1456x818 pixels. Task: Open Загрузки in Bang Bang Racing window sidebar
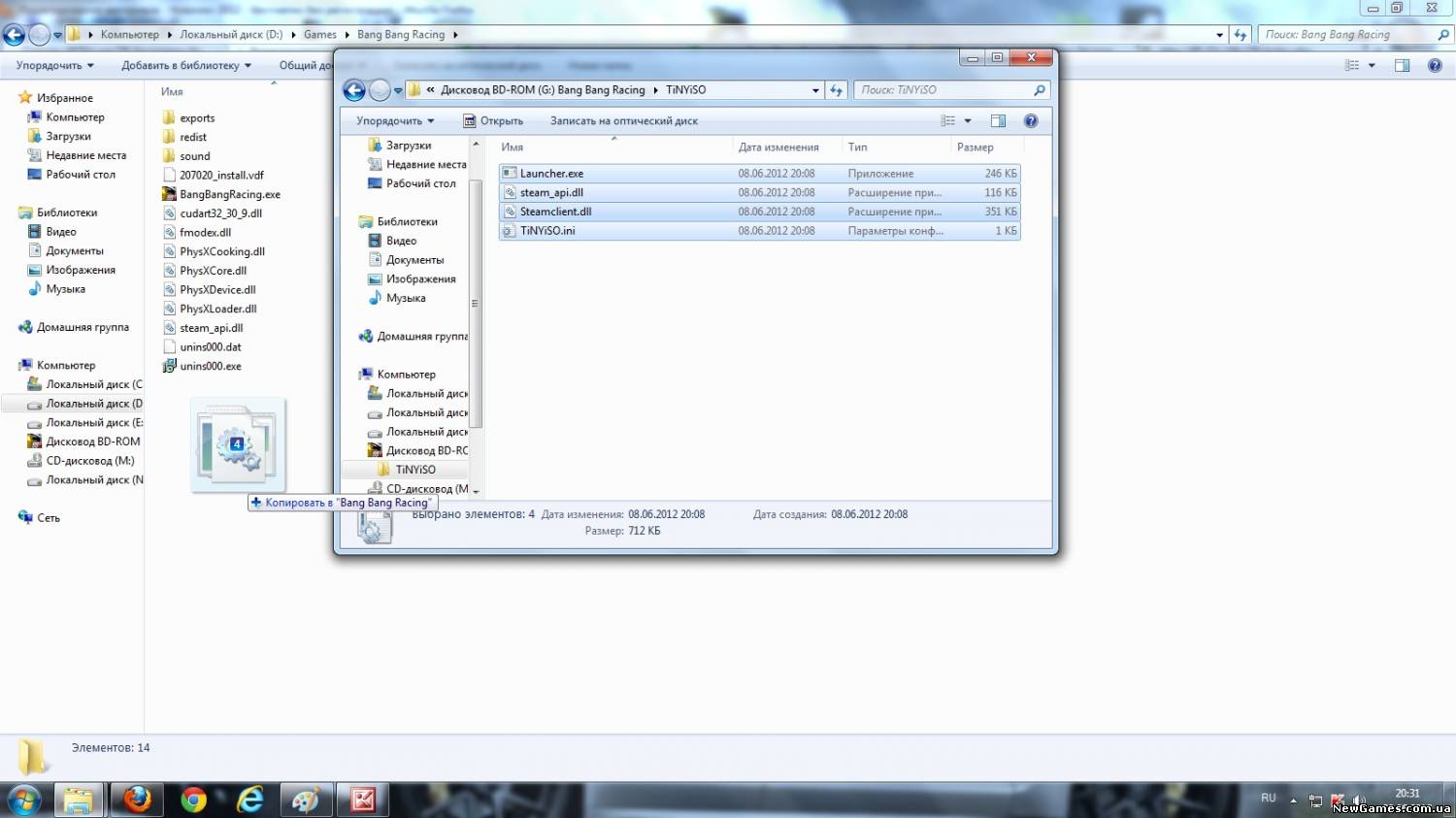60,137
